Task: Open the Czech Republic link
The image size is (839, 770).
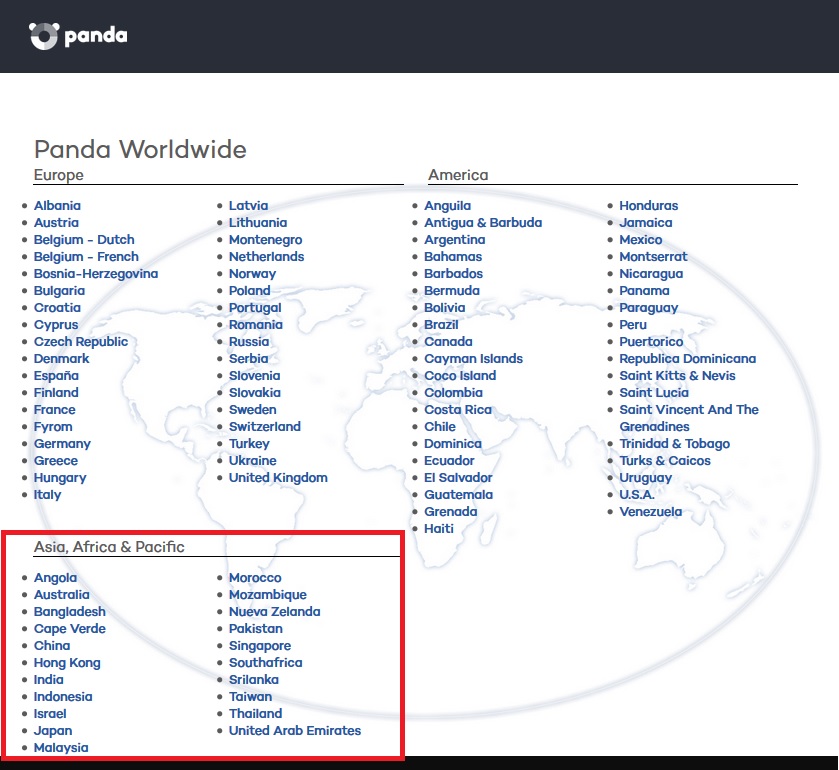Action: (x=81, y=341)
